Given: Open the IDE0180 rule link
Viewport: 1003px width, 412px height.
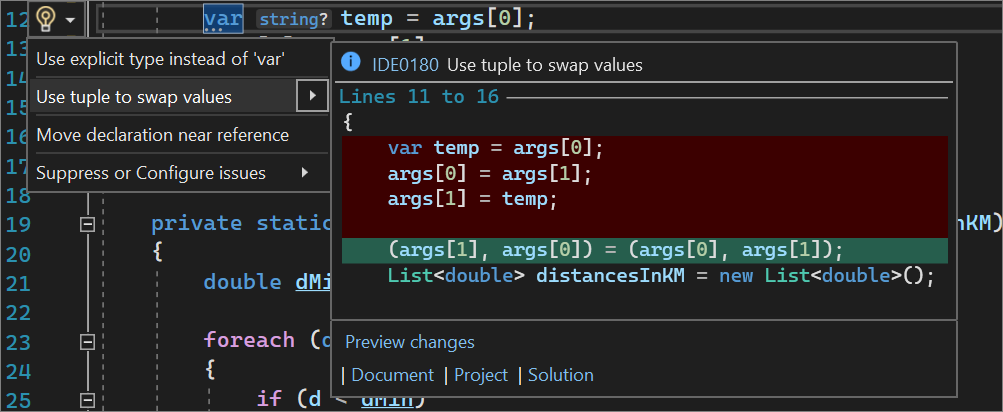Looking at the screenshot, I should [405, 65].
